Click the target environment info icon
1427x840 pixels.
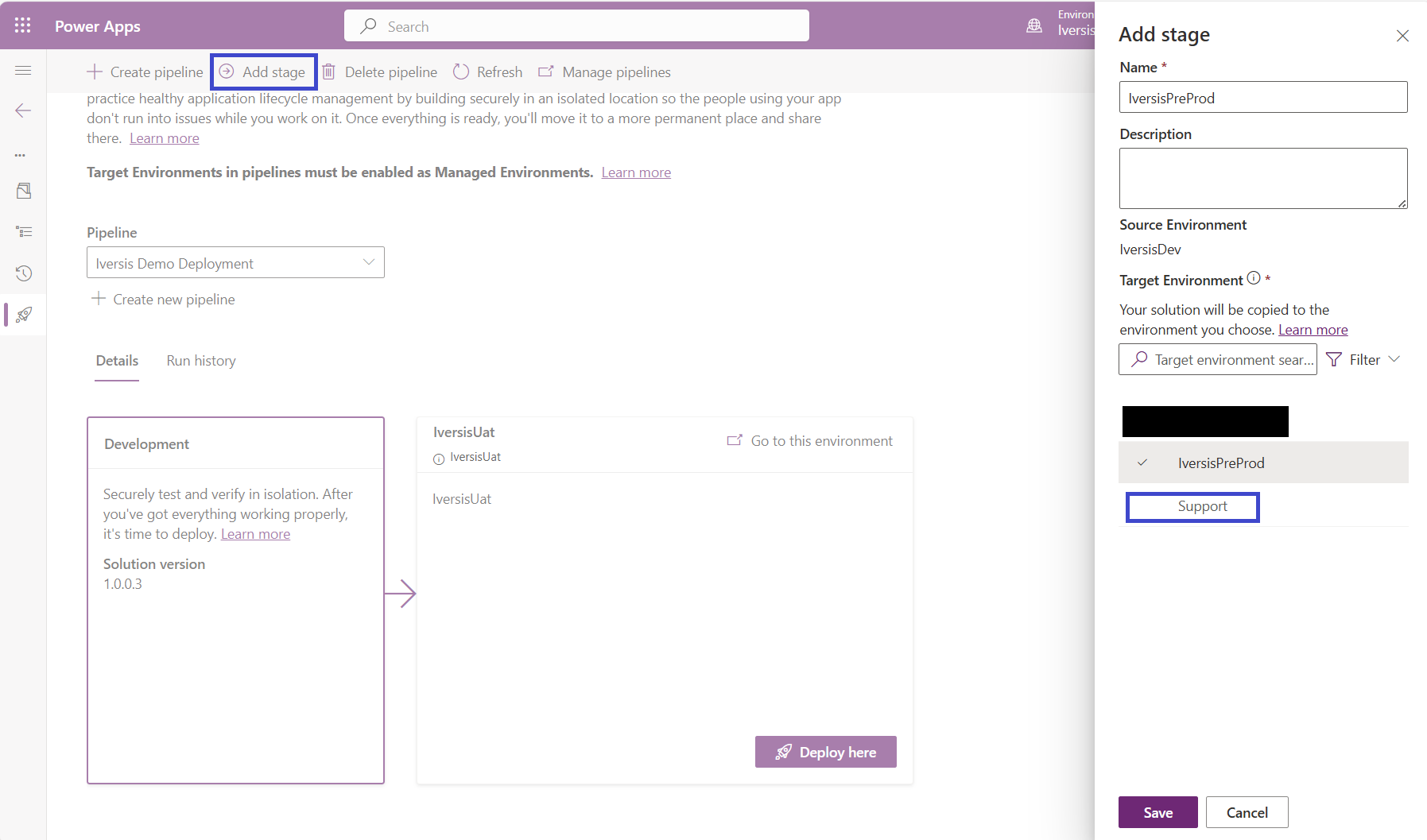coord(1254,278)
